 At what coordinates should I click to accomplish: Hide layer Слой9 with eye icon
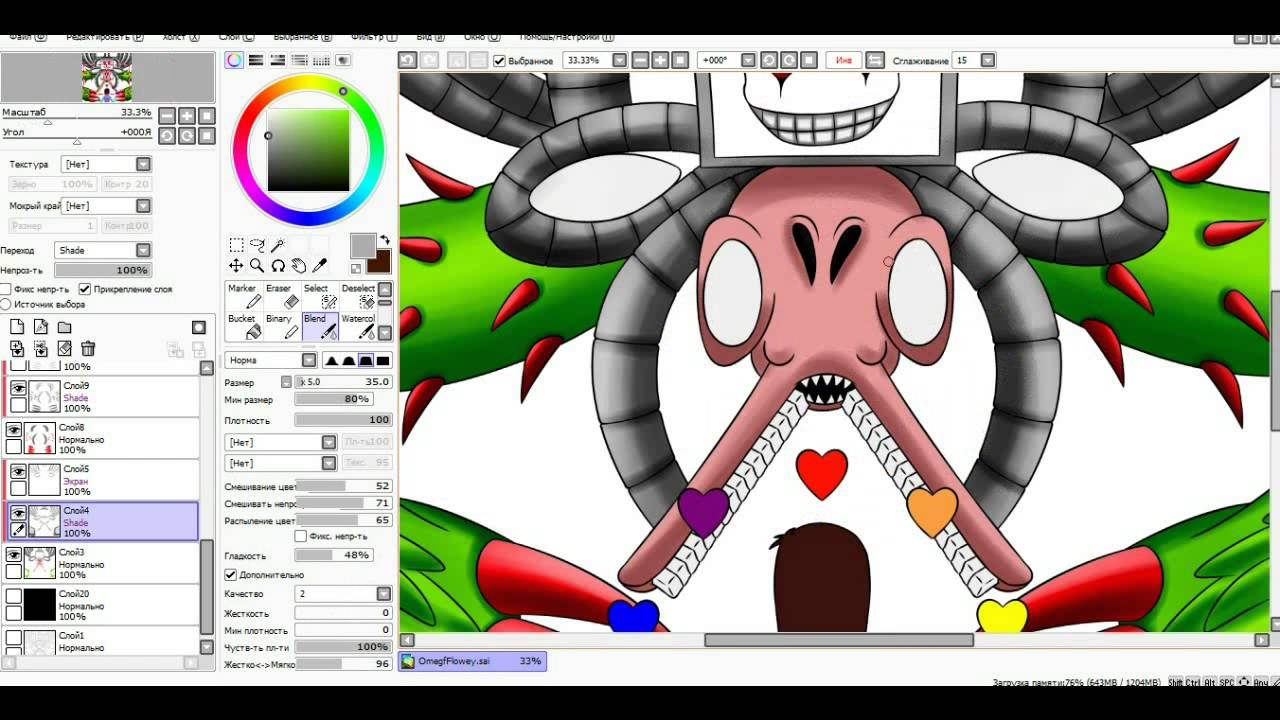click(18, 389)
